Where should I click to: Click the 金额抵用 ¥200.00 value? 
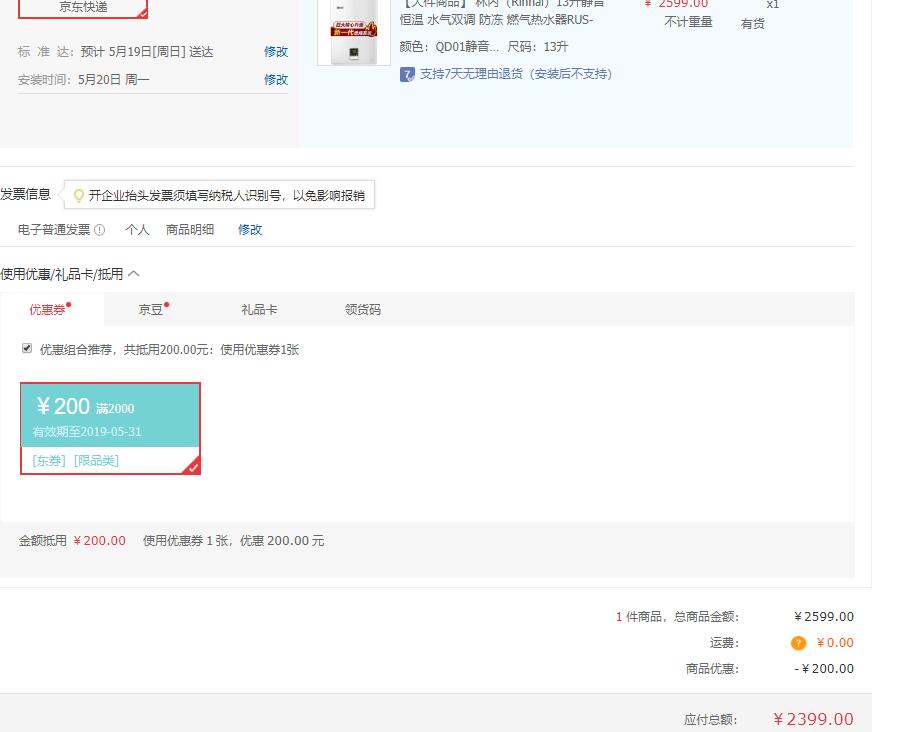click(99, 541)
